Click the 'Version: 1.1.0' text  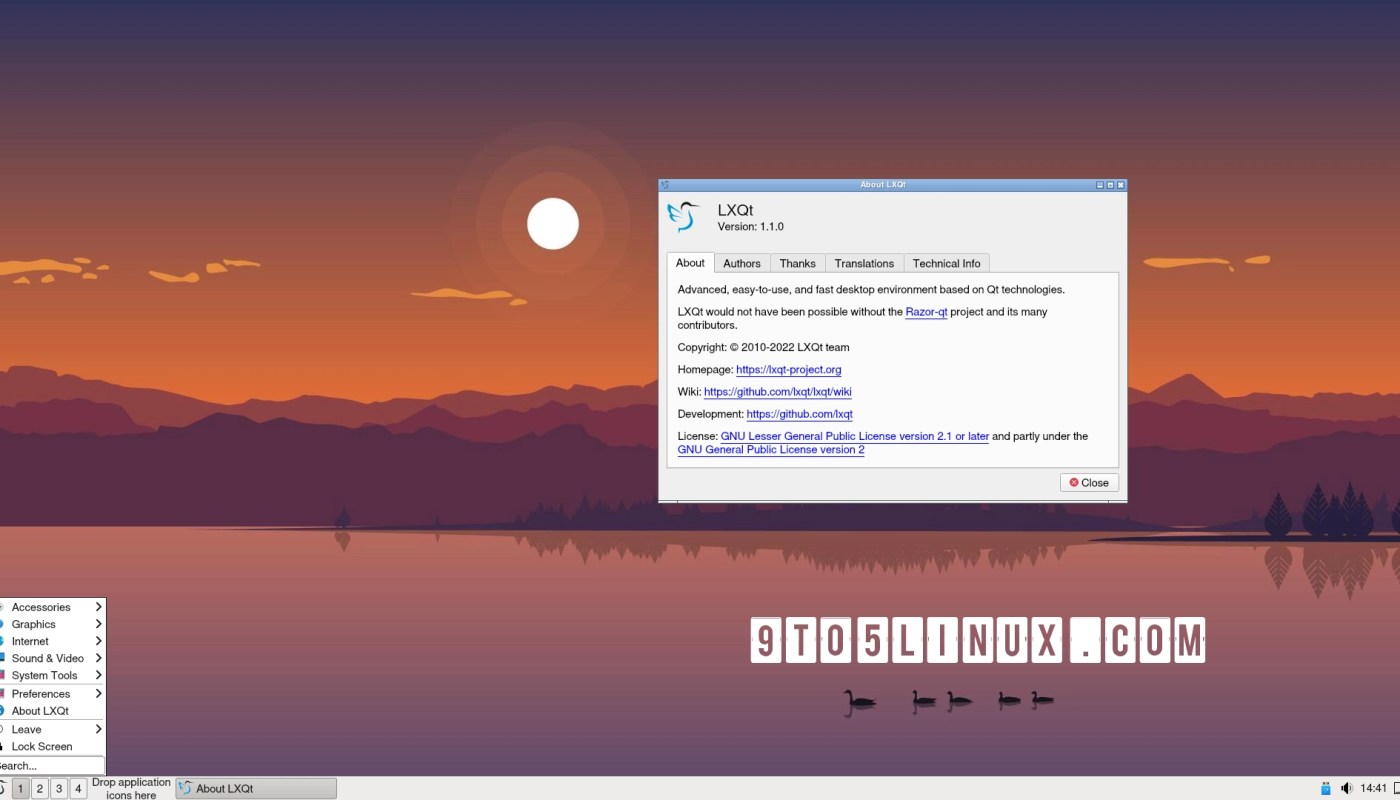coord(751,227)
